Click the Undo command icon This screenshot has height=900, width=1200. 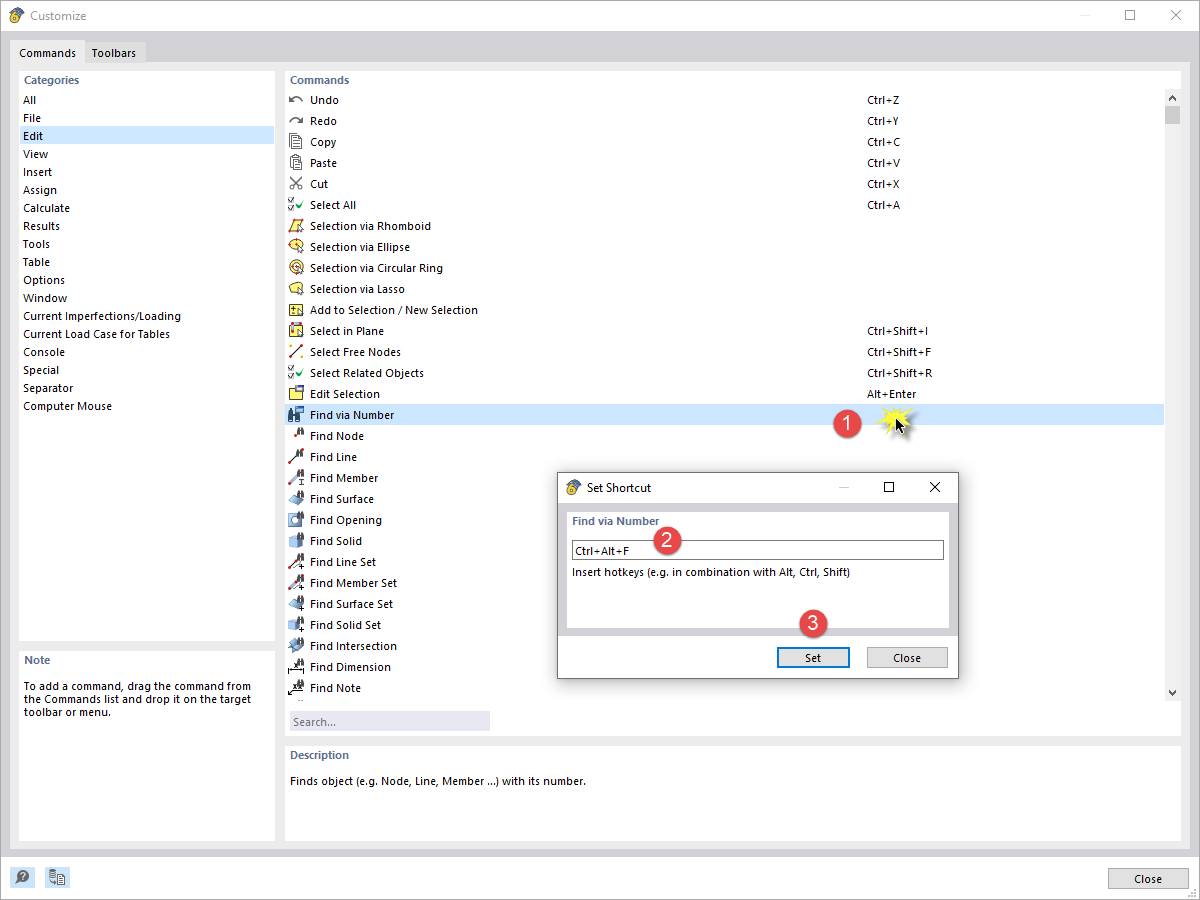tap(296, 100)
